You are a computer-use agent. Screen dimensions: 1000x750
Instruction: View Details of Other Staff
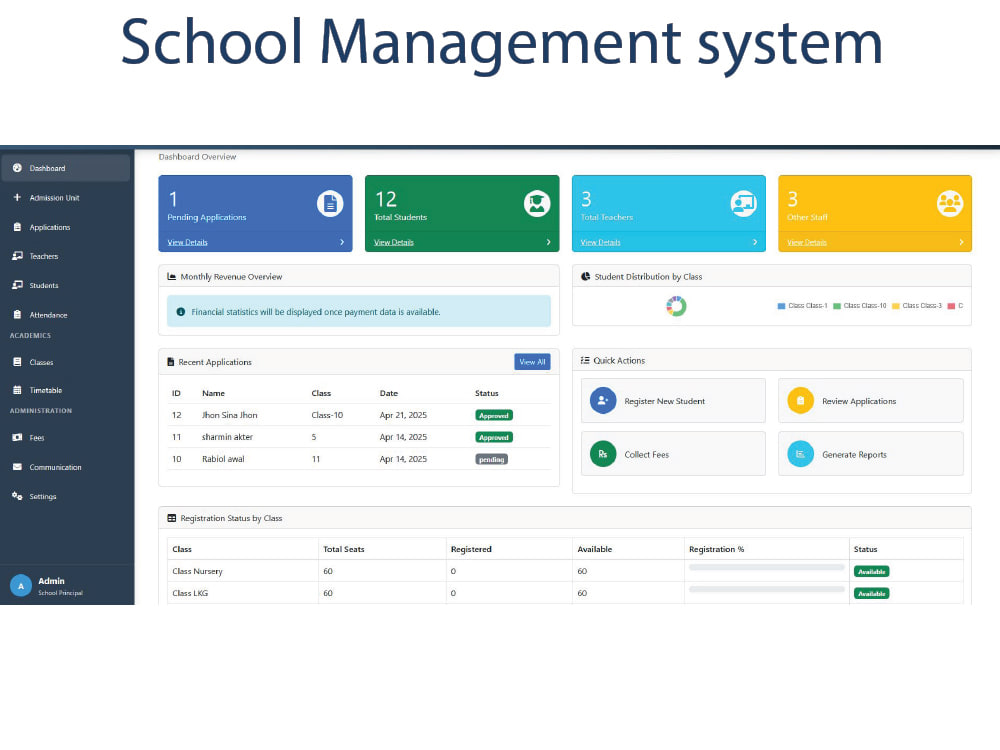tap(807, 242)
